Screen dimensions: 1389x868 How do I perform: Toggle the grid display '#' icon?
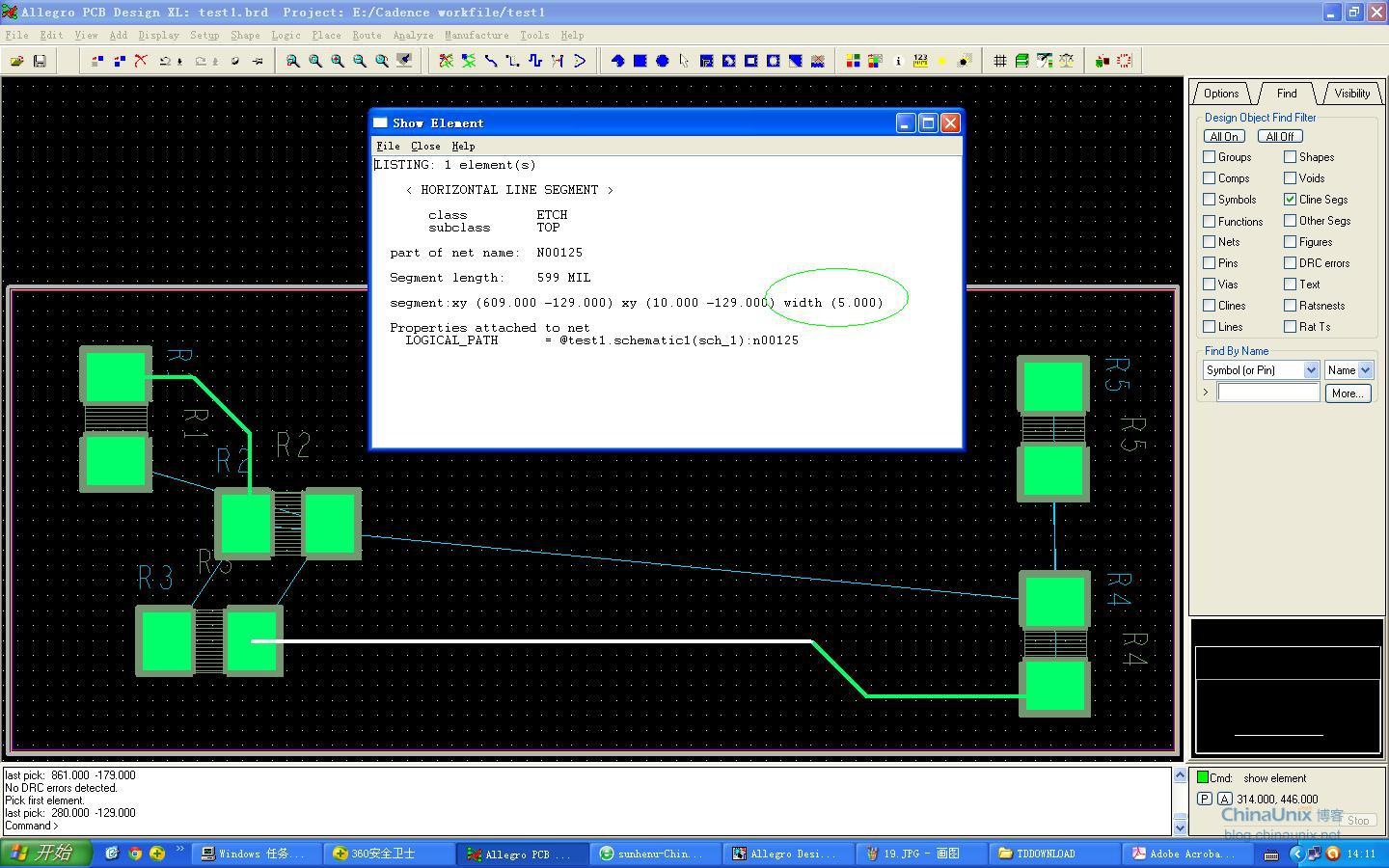point(1000,61)
